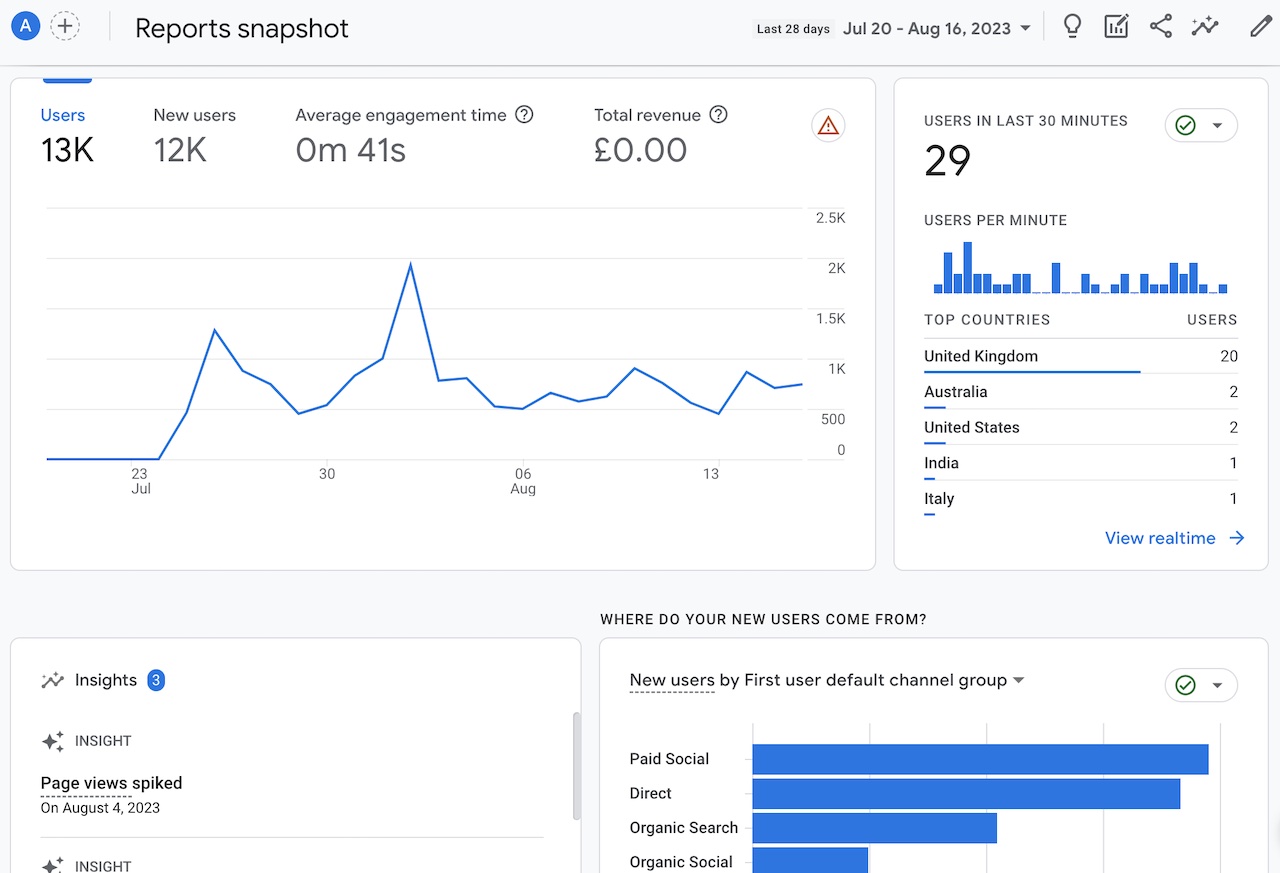Select the Total revenue metric tab

[661, 134]
